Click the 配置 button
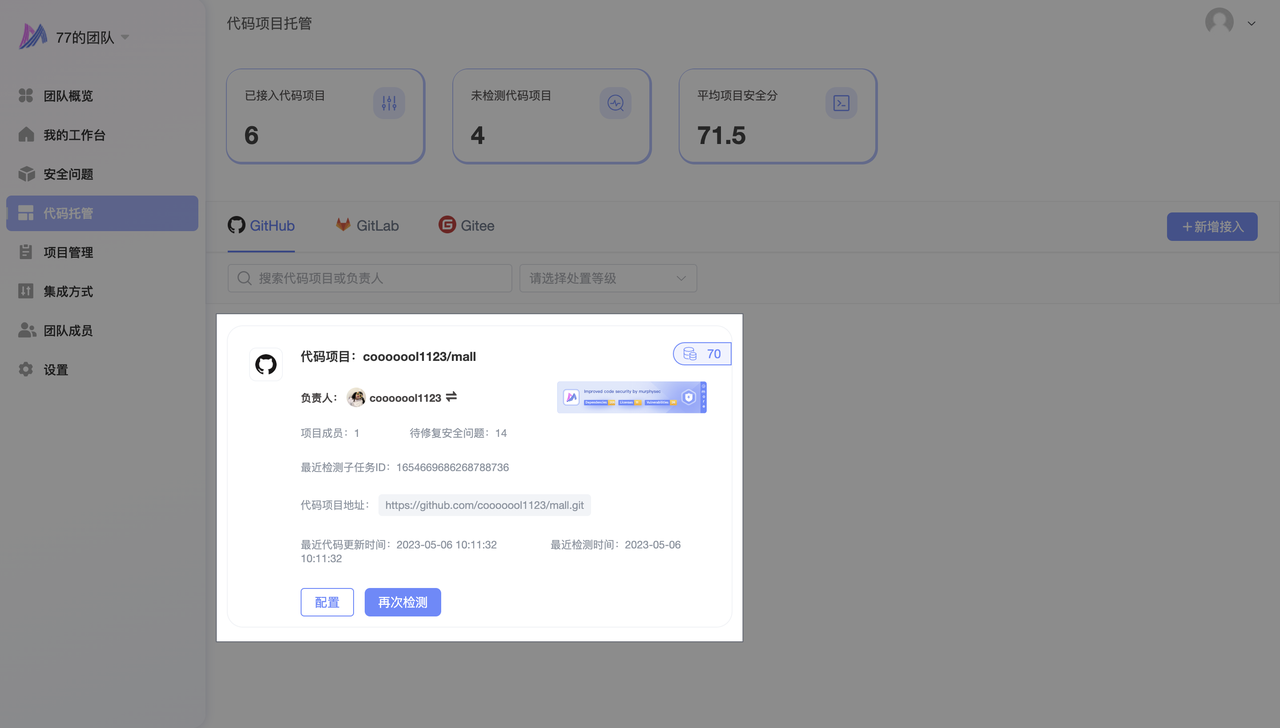The height and width of the screenshot is (728, 1280). point(327,602)
